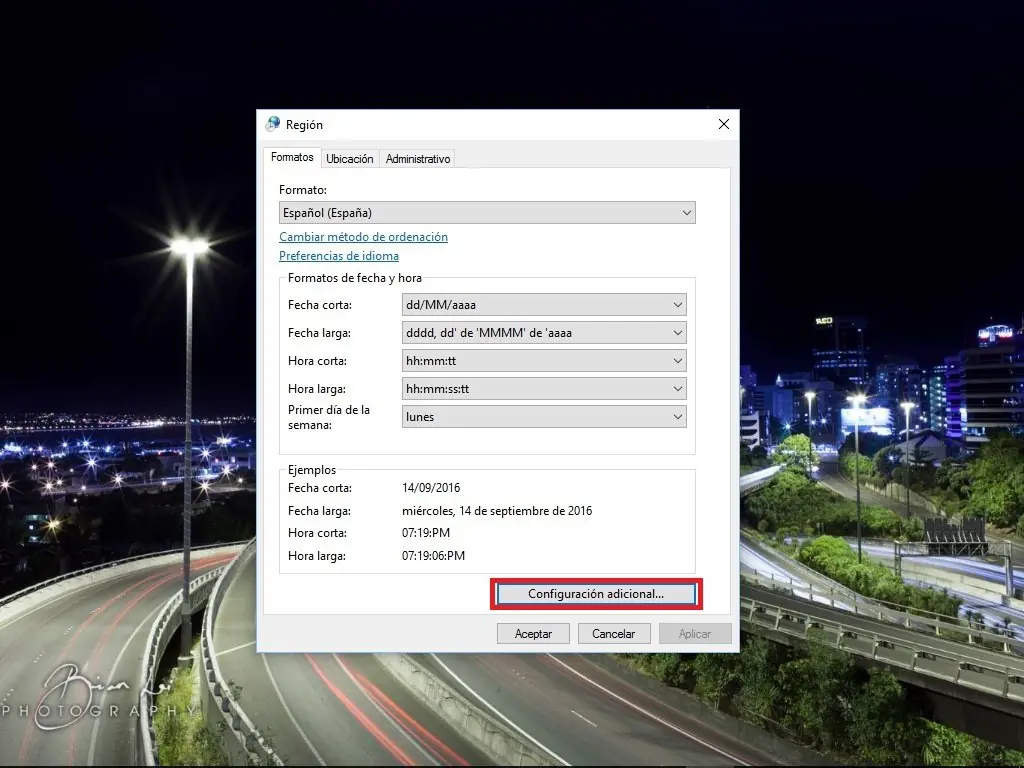Open Primer día de la semana dropdown
1024x768 pixels.
tap(544, 417)
